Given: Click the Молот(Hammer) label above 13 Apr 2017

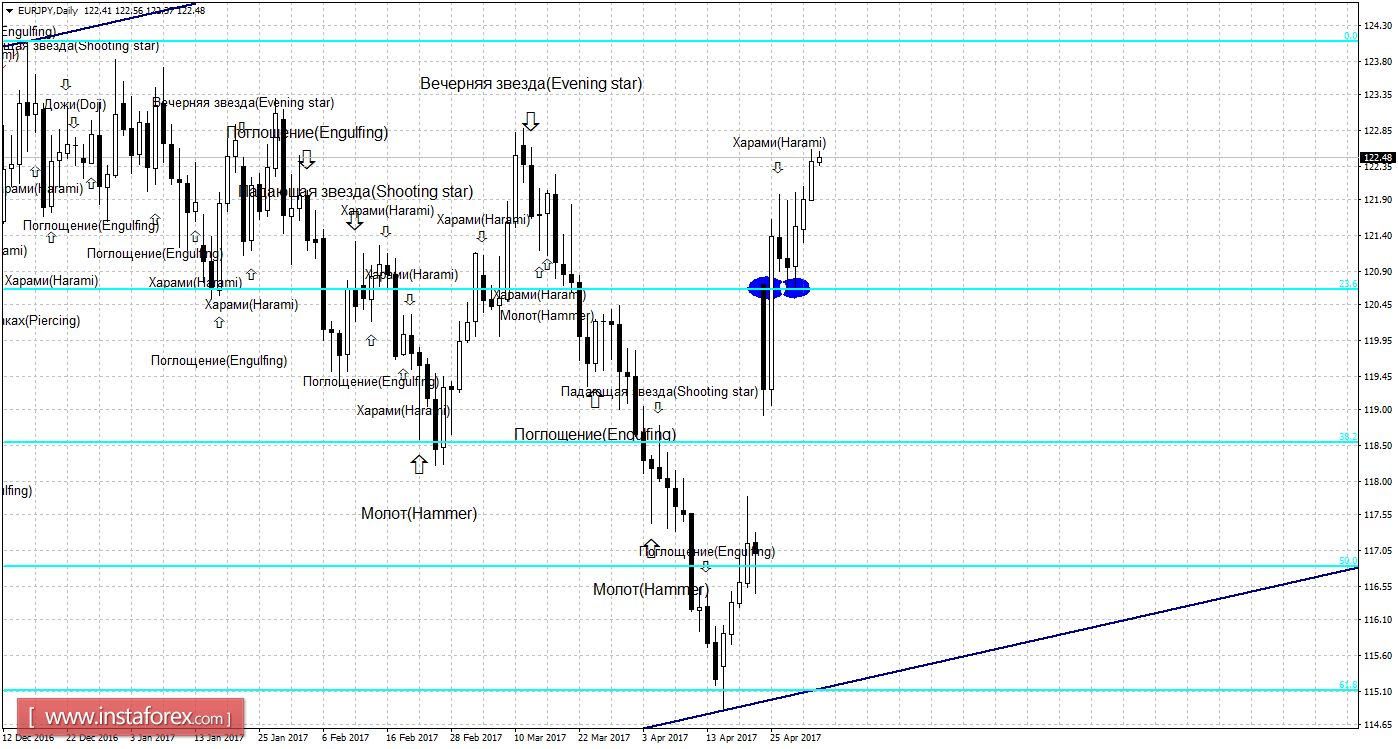Looking at the screenshot, I should point(651,589).
